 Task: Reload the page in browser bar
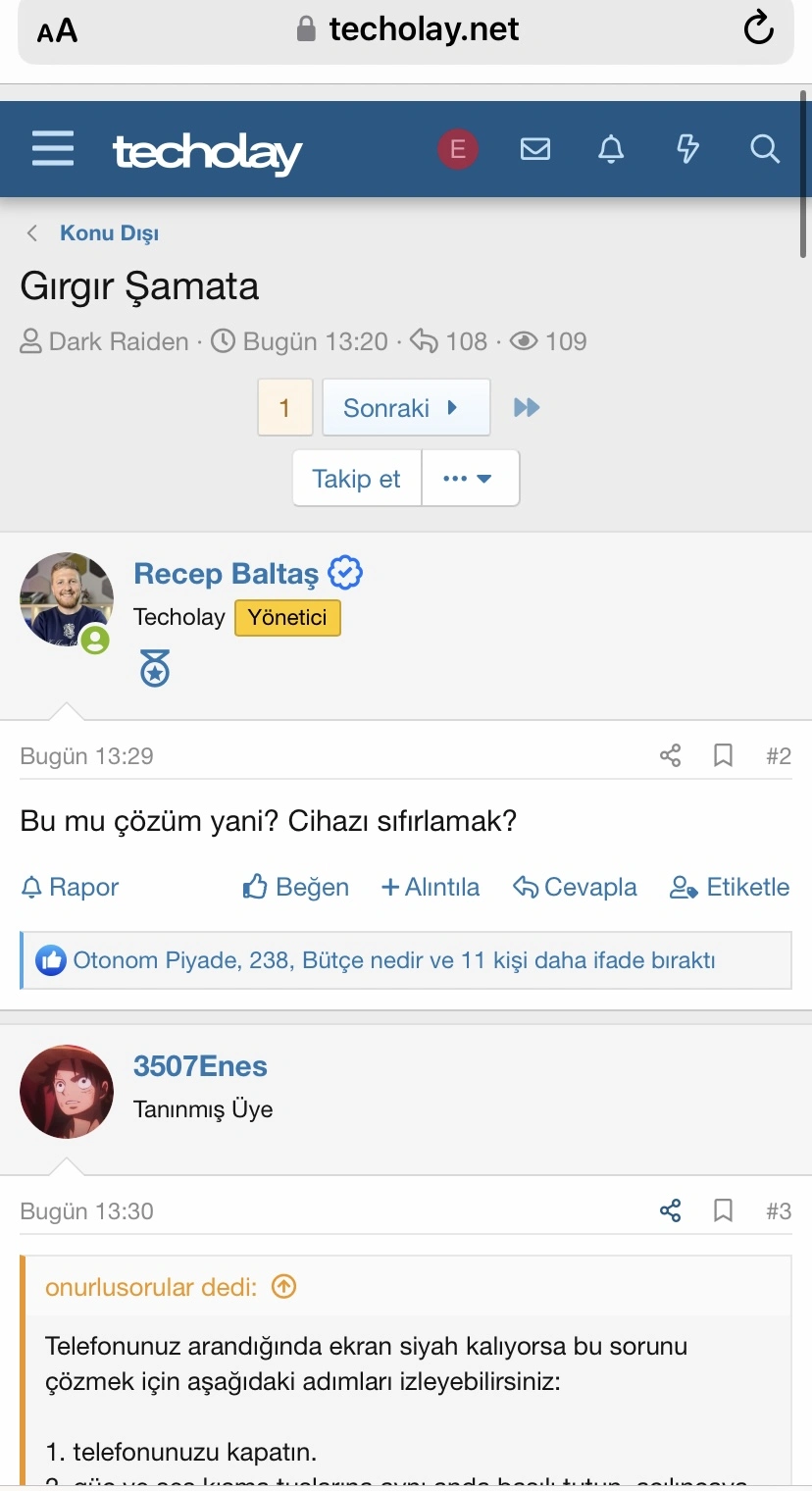click(758, 29)
